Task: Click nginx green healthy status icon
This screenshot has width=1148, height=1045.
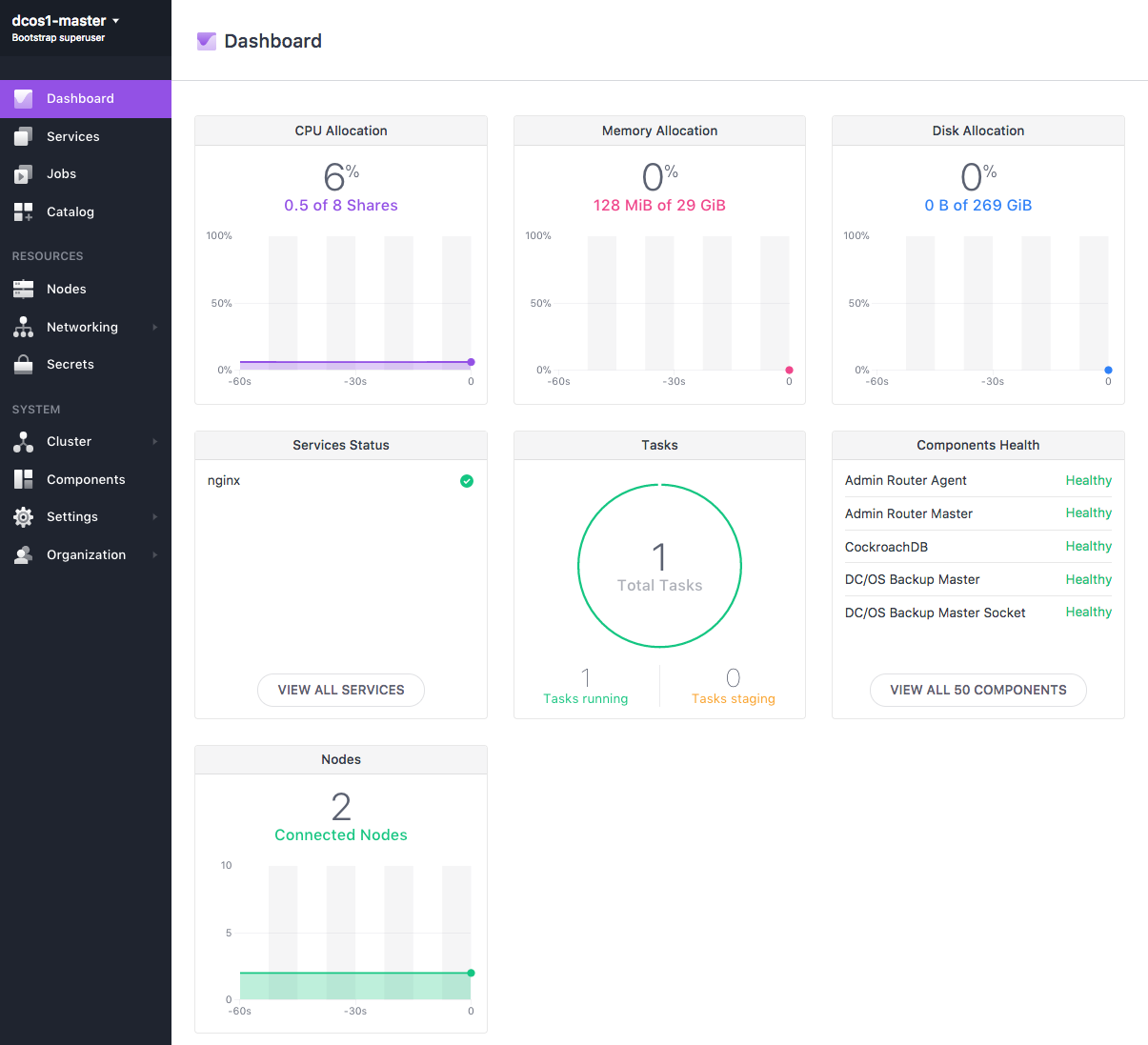Action: pyautogui.click(x=467, y=481)
